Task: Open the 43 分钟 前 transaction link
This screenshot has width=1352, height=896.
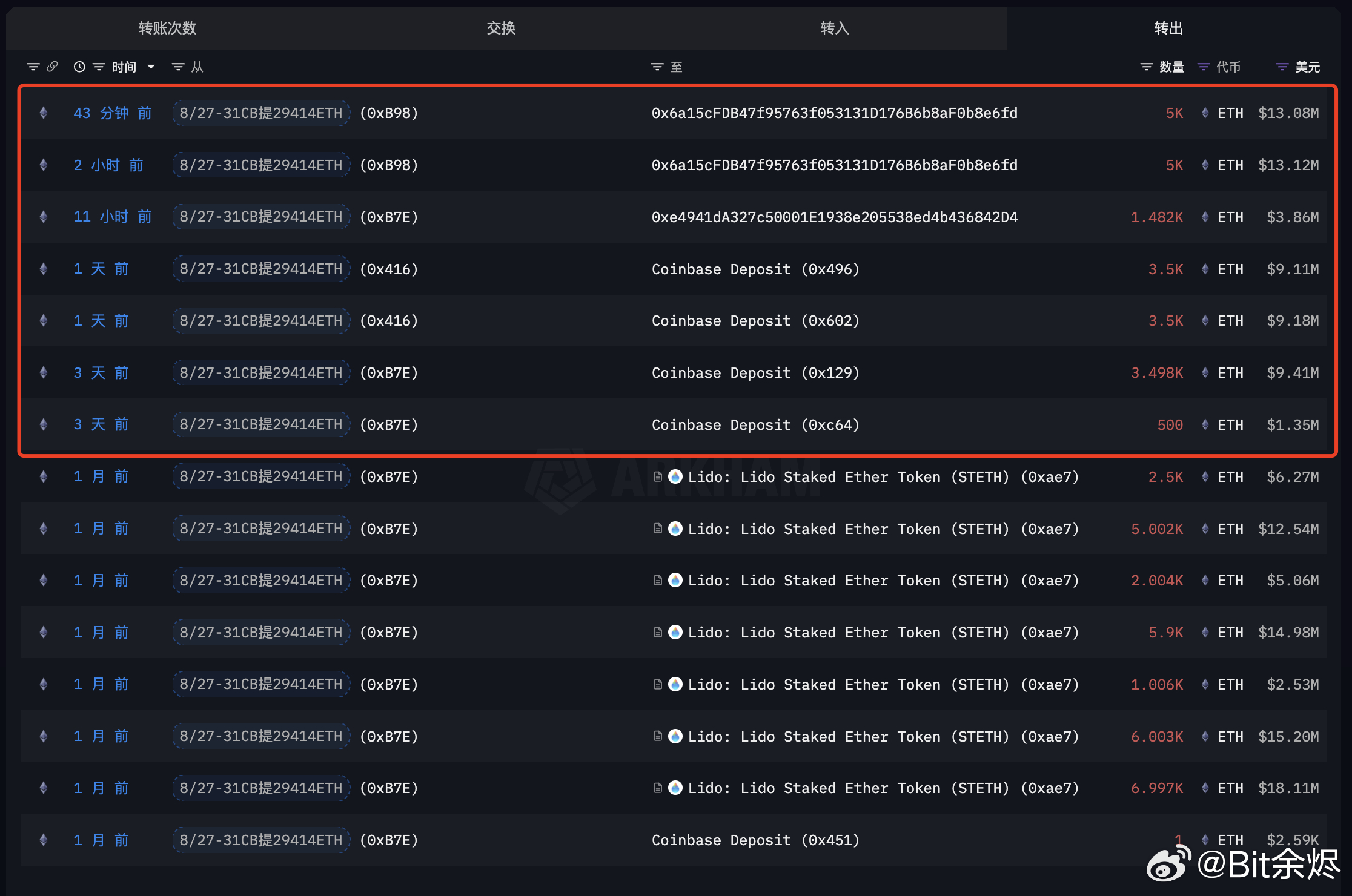Action: [113, 113]
